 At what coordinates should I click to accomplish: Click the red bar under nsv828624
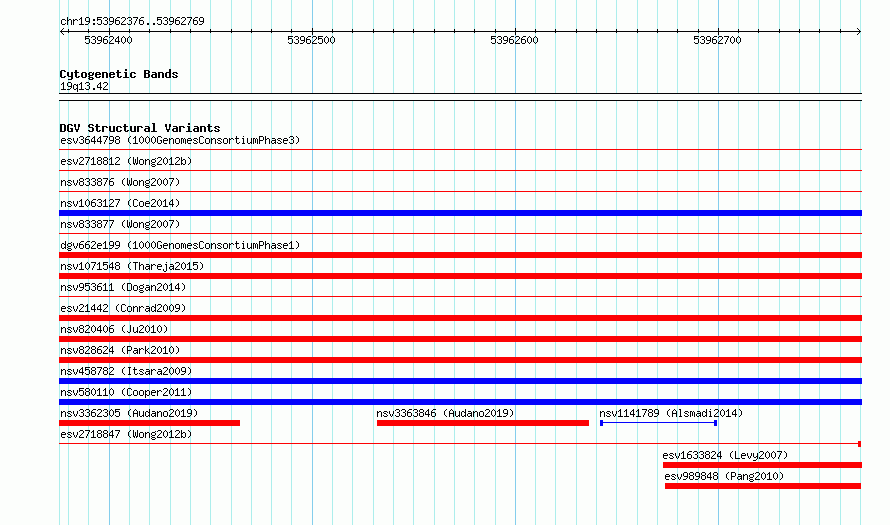point(460,360)
